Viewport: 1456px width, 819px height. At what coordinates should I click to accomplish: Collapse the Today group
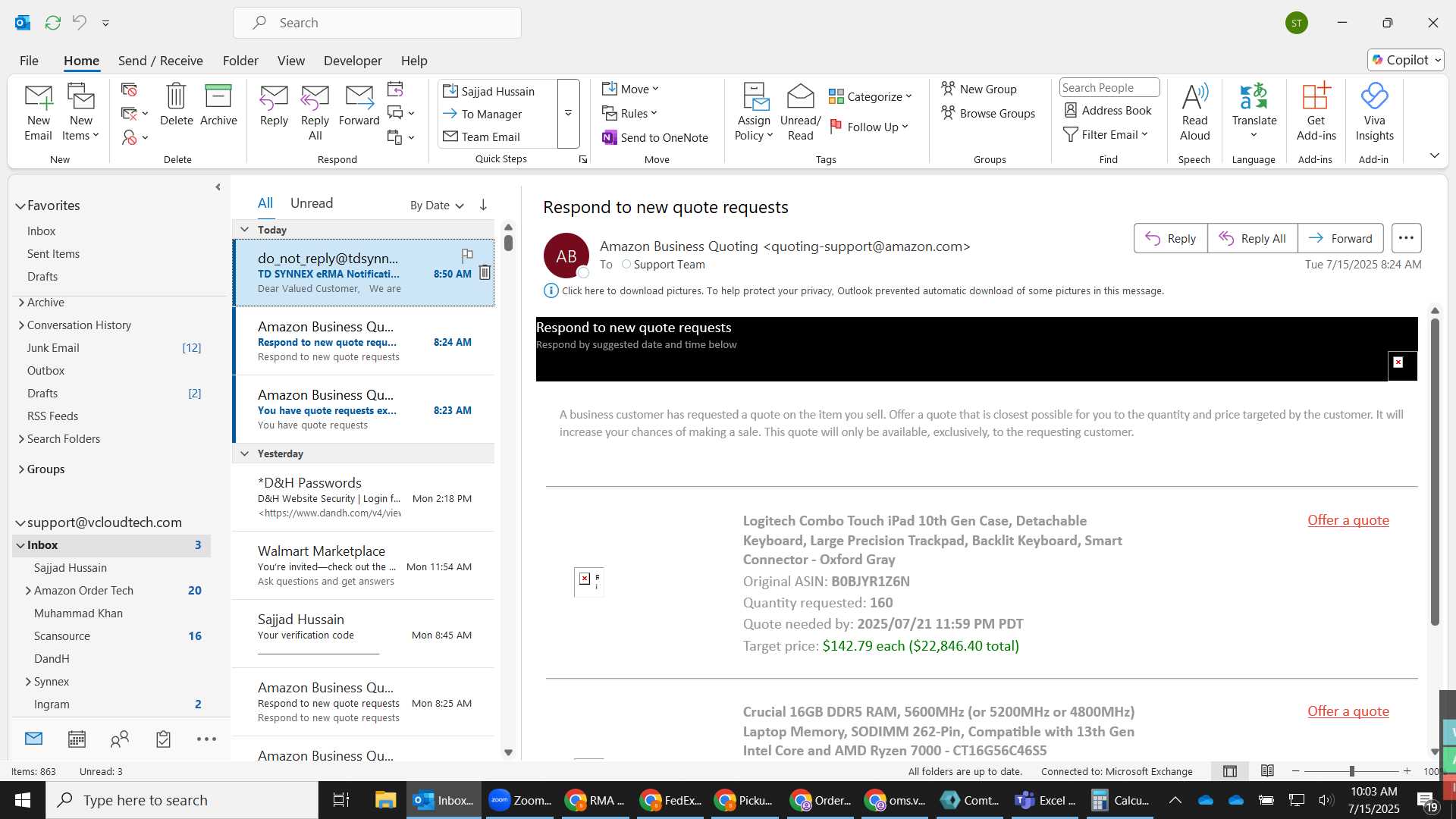coord(244,229)
